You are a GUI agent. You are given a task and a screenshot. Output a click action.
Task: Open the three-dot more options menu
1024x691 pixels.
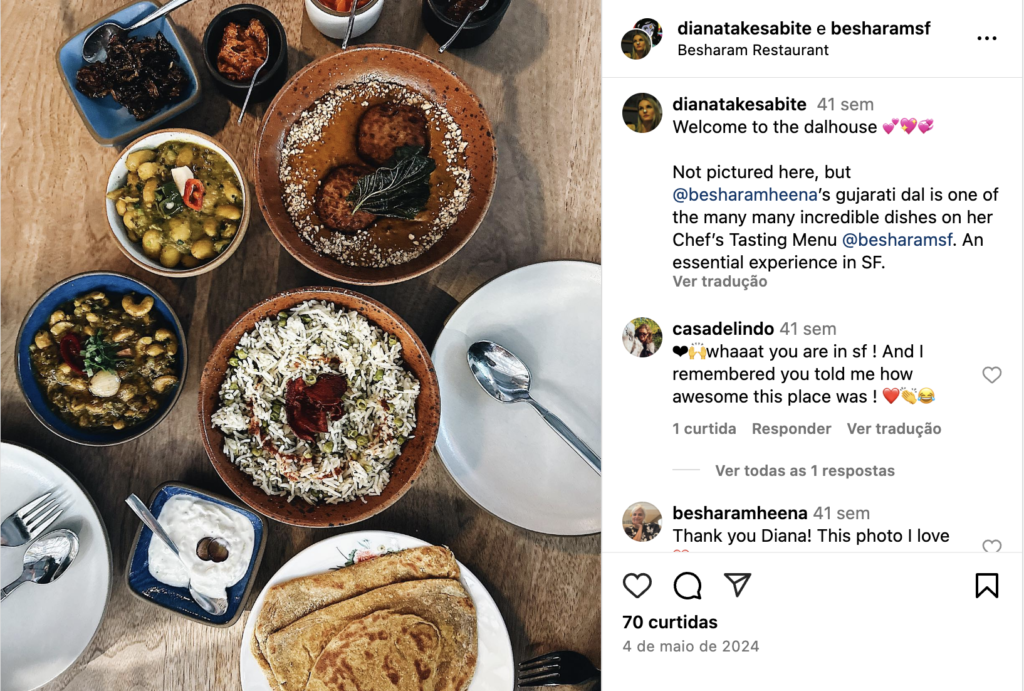click(986, 39)
